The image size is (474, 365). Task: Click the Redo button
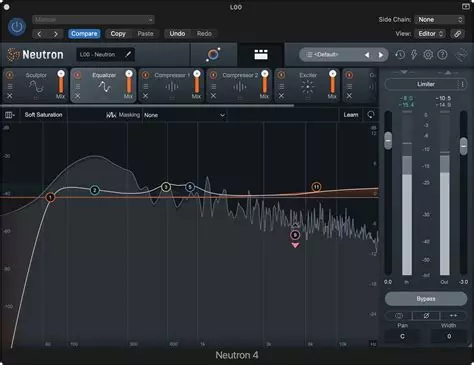click(x=204, y=34)
